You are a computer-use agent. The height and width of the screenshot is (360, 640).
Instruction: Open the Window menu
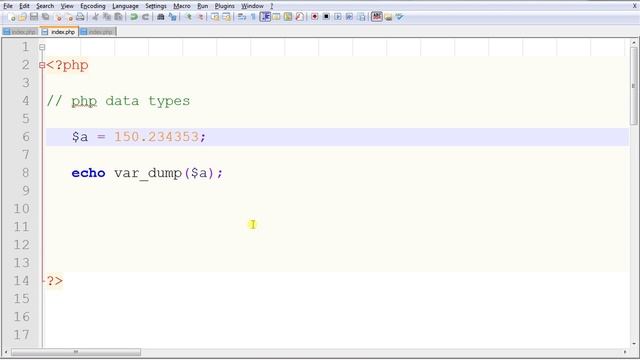point(252,6)
